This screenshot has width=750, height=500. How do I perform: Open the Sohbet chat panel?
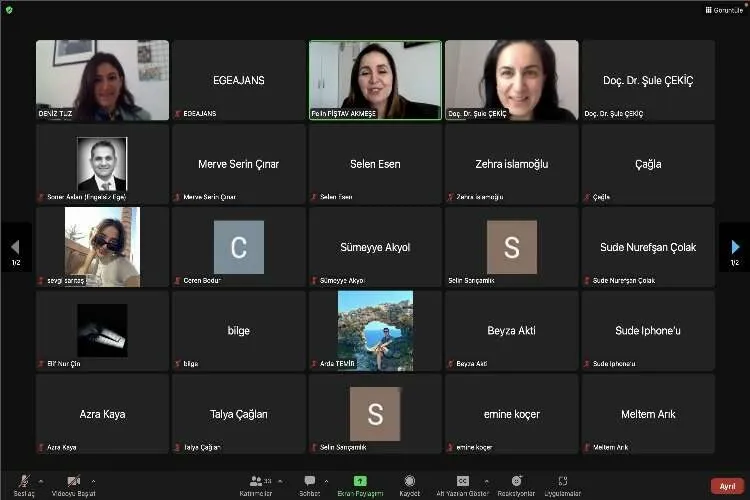tap(310, 484)
